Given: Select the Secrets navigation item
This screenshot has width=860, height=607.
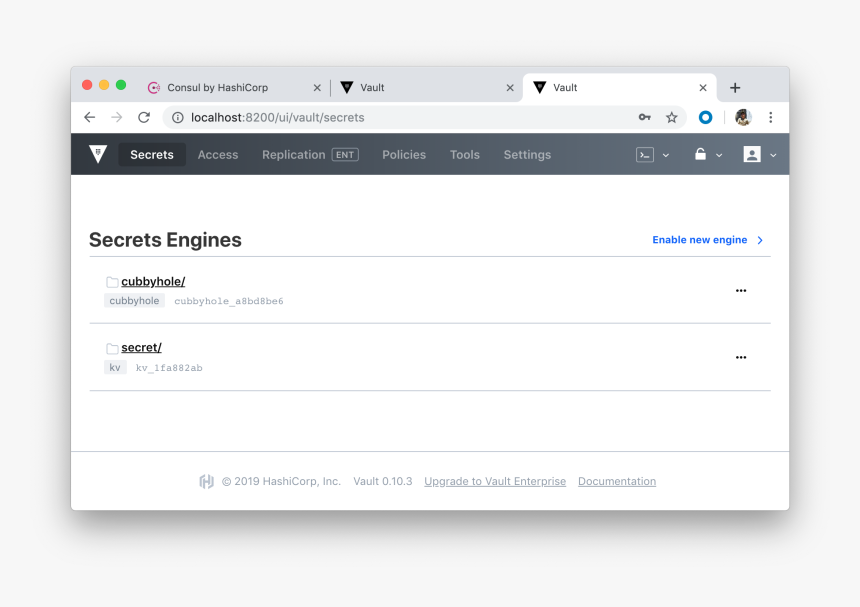Looking at the screenshot, I should coord(152,155).
